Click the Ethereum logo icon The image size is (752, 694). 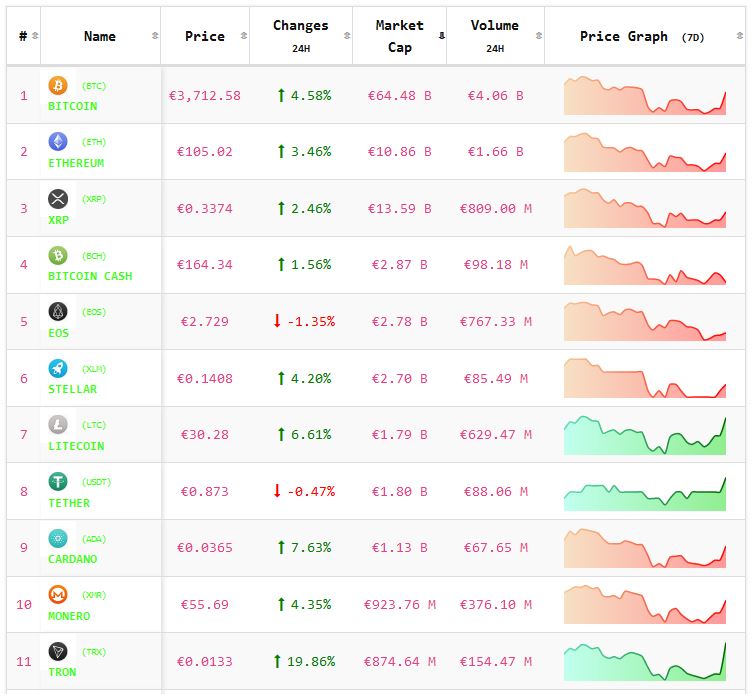click(58, 142)
